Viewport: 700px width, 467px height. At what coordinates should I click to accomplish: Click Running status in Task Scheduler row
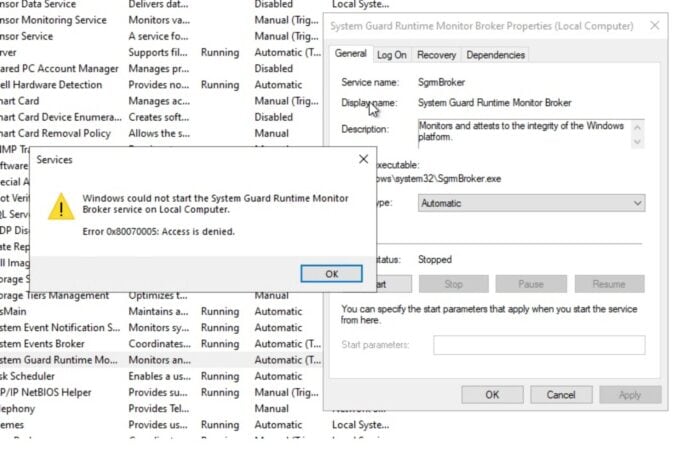(220, 376)
